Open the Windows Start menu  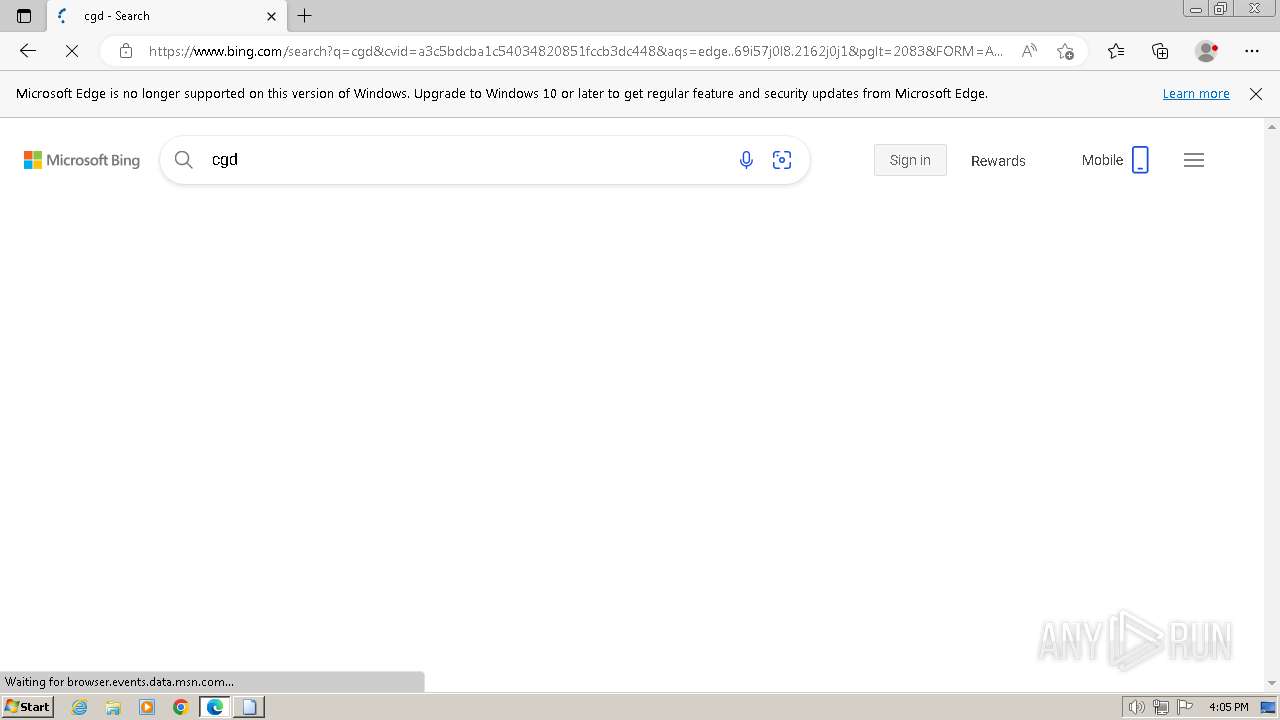[x=27, y=707]
